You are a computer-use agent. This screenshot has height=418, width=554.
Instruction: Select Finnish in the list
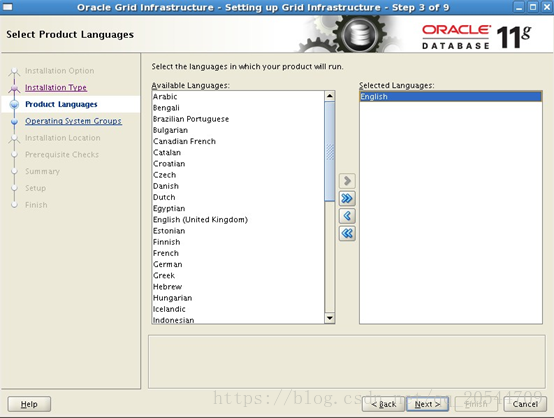click(x=238, y=242)
